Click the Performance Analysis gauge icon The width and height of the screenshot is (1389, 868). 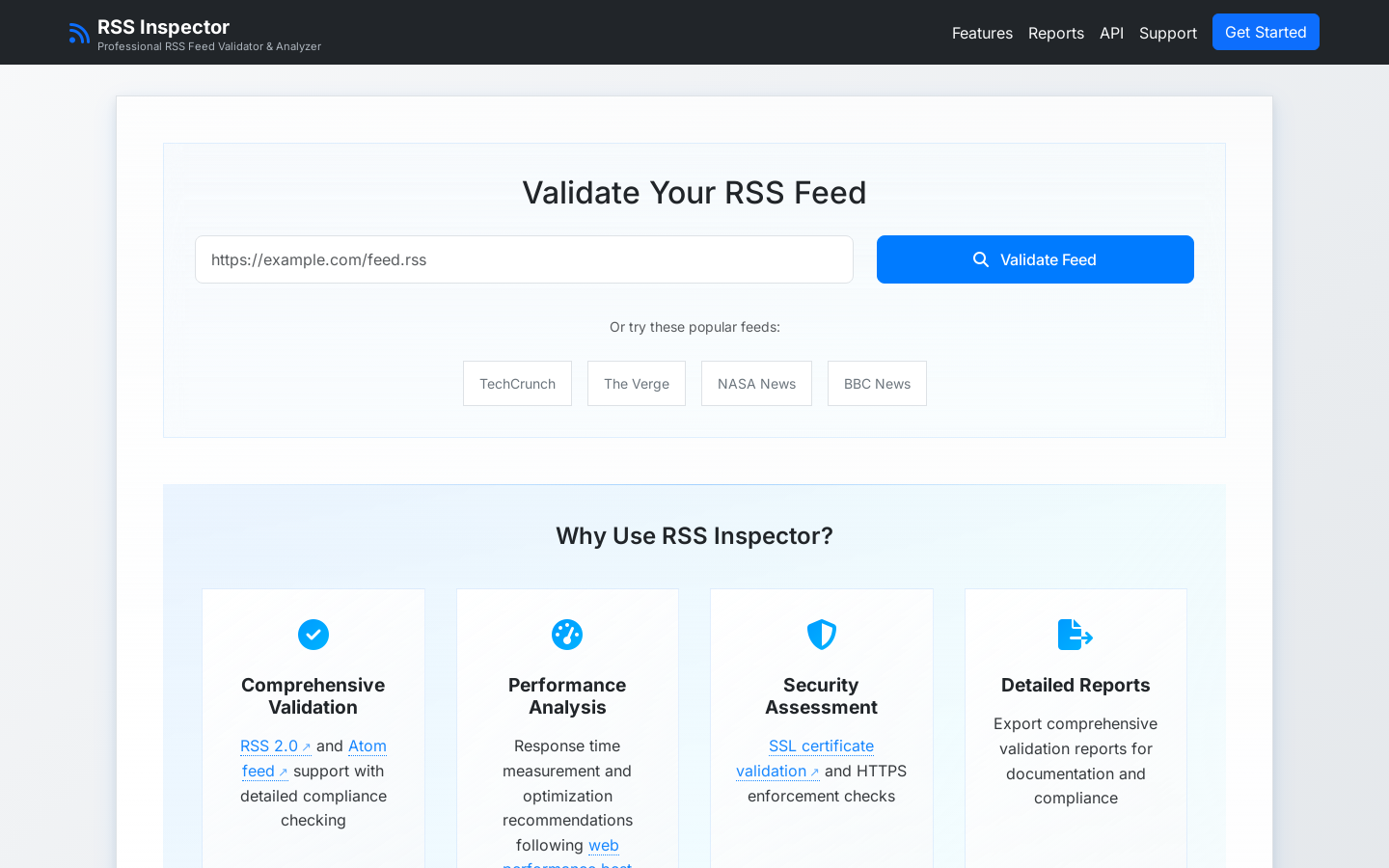pyautogui.click(x=567, y=635)
